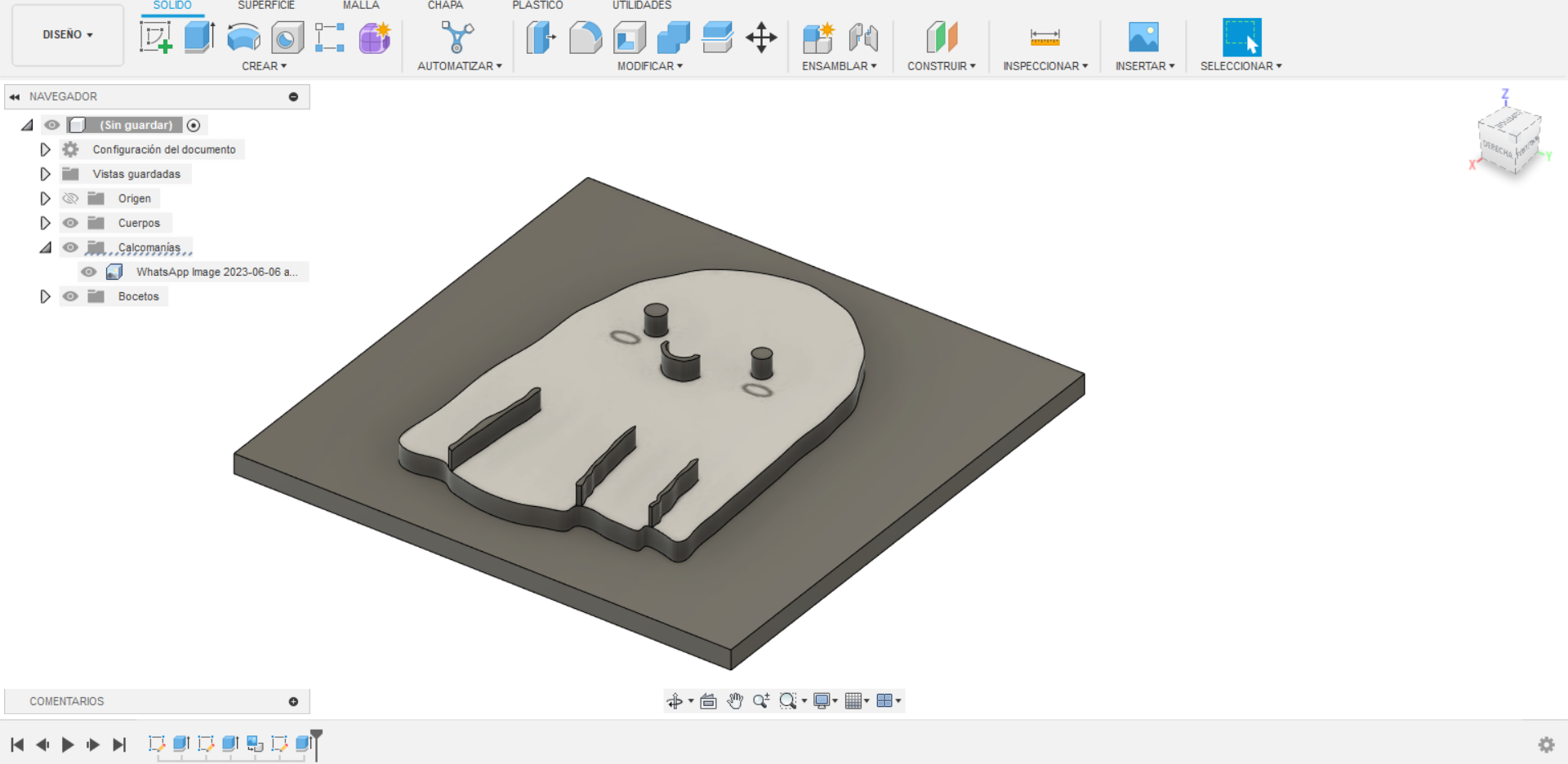Screen dimensions: 1568x764
Task: Open the DISEÑO workspace dropdown
Action: [68, 34]
